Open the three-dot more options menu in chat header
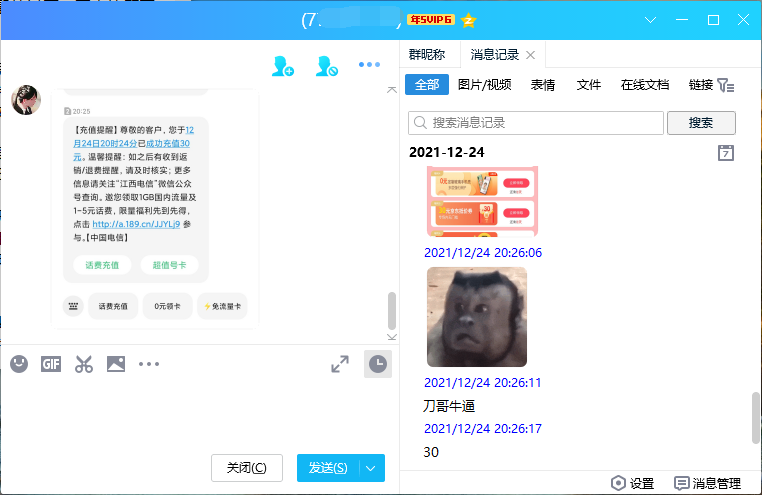The width and height of the screenshot is (762, 495). (x=369, y=65)
